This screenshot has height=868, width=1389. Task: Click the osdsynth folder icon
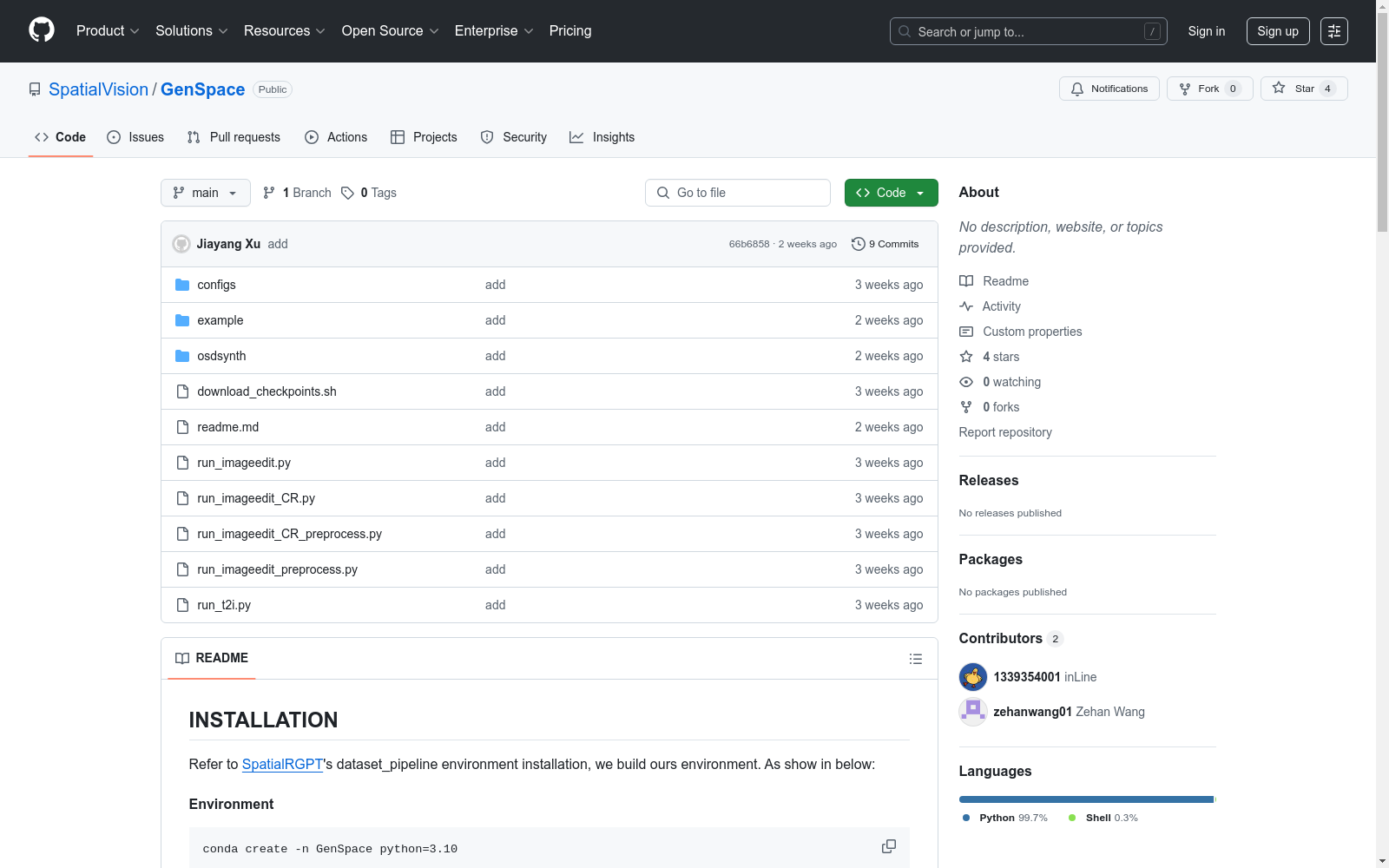tap(182, 356)
